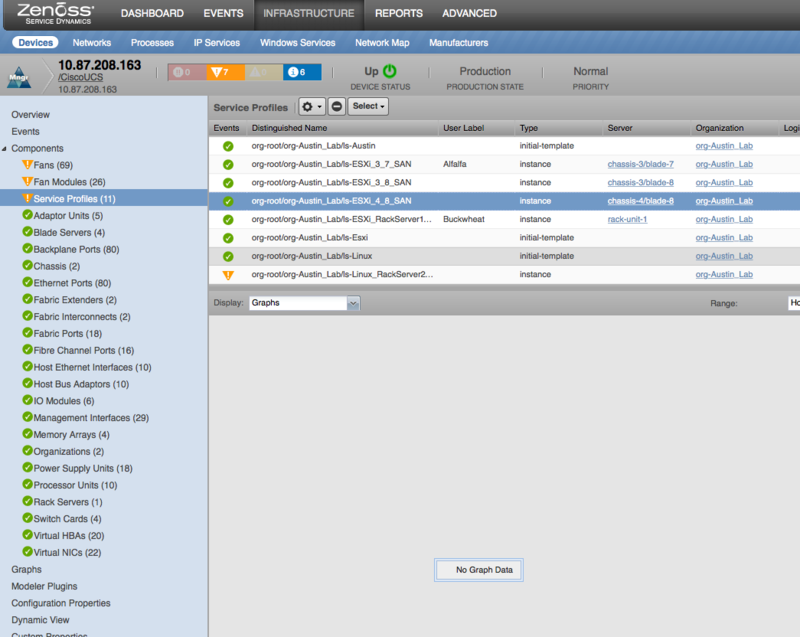Image resolution: width=800 pixels, height=637 pixels.
Task: Click the Zenoss Service Dynamics logo
Action: tap(56, 14)
